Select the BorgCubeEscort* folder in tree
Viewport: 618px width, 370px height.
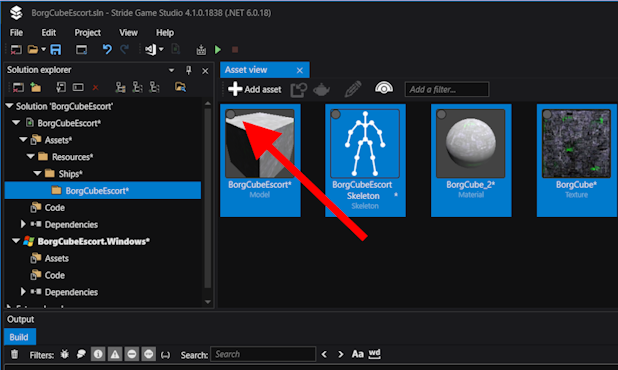point(103,190)
